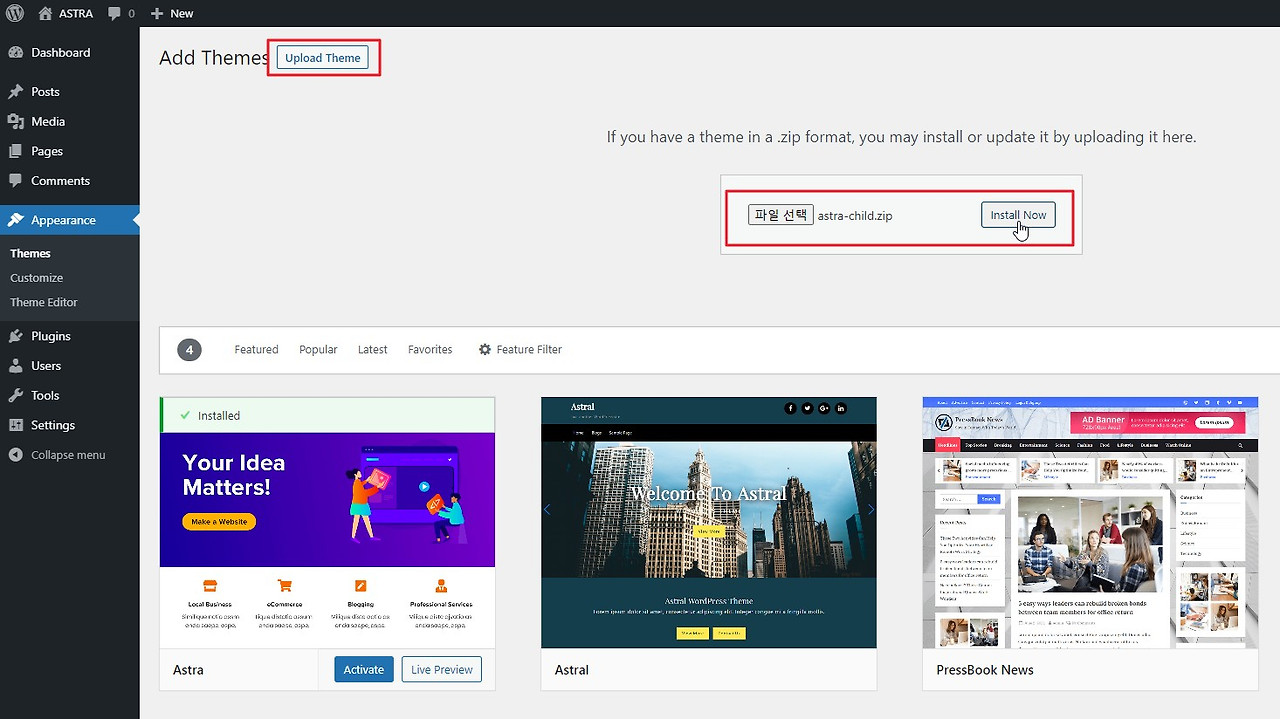Image resolution: width=1280 pixels, height=719 pixels.
Task: Open the comments bubble icon in admin bar
Action: (x=114, y=13)
